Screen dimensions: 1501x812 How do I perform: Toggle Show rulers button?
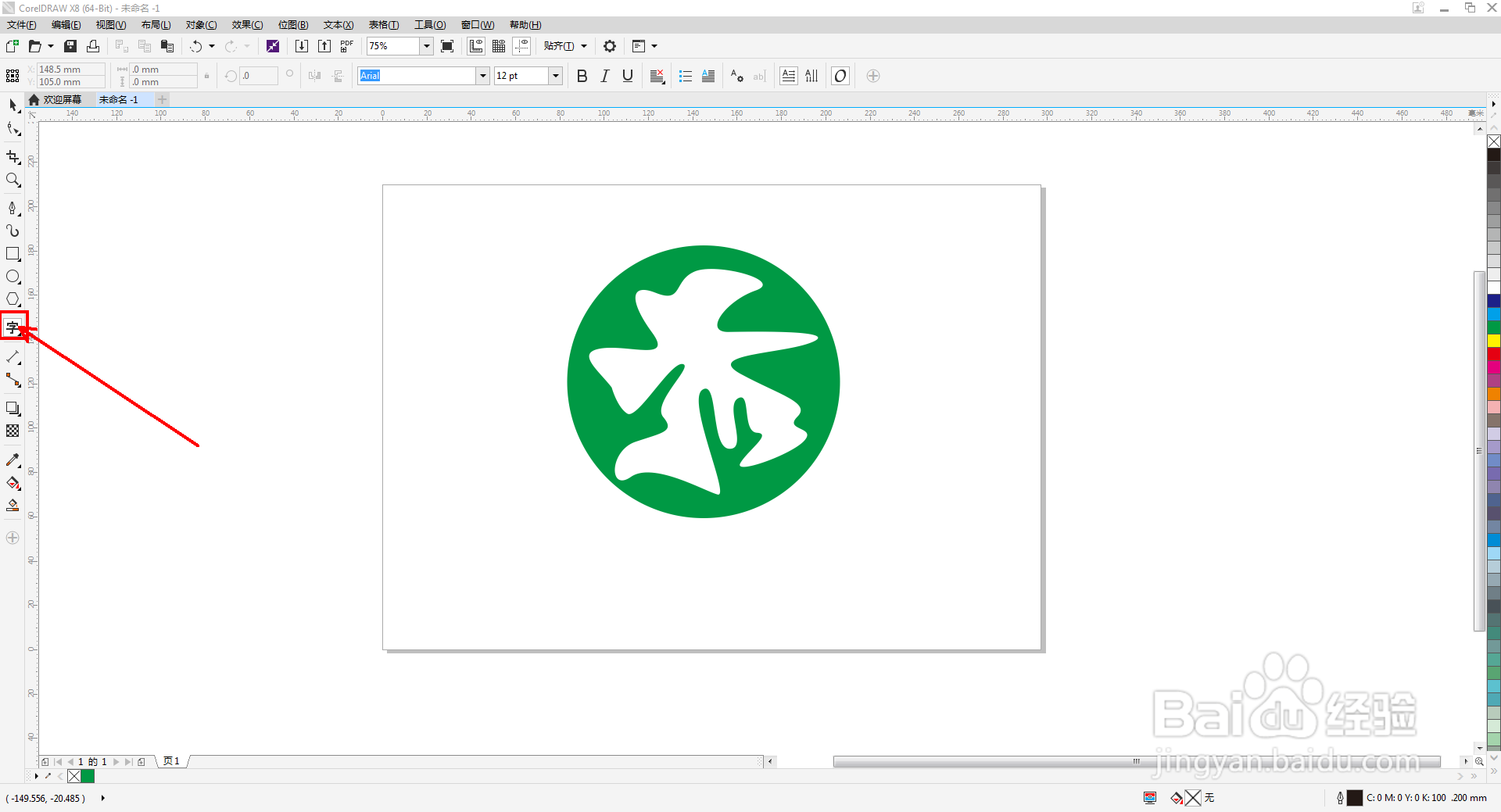(x=476, y=46)
